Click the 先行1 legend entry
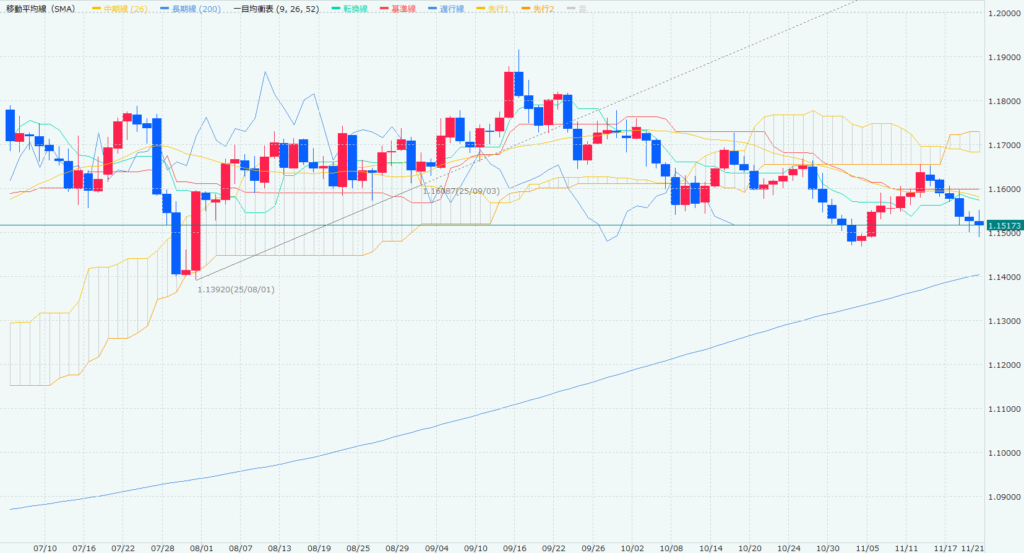Image resolution: width=1024 pixels, height=553 pixels. (x=512, y=8)
